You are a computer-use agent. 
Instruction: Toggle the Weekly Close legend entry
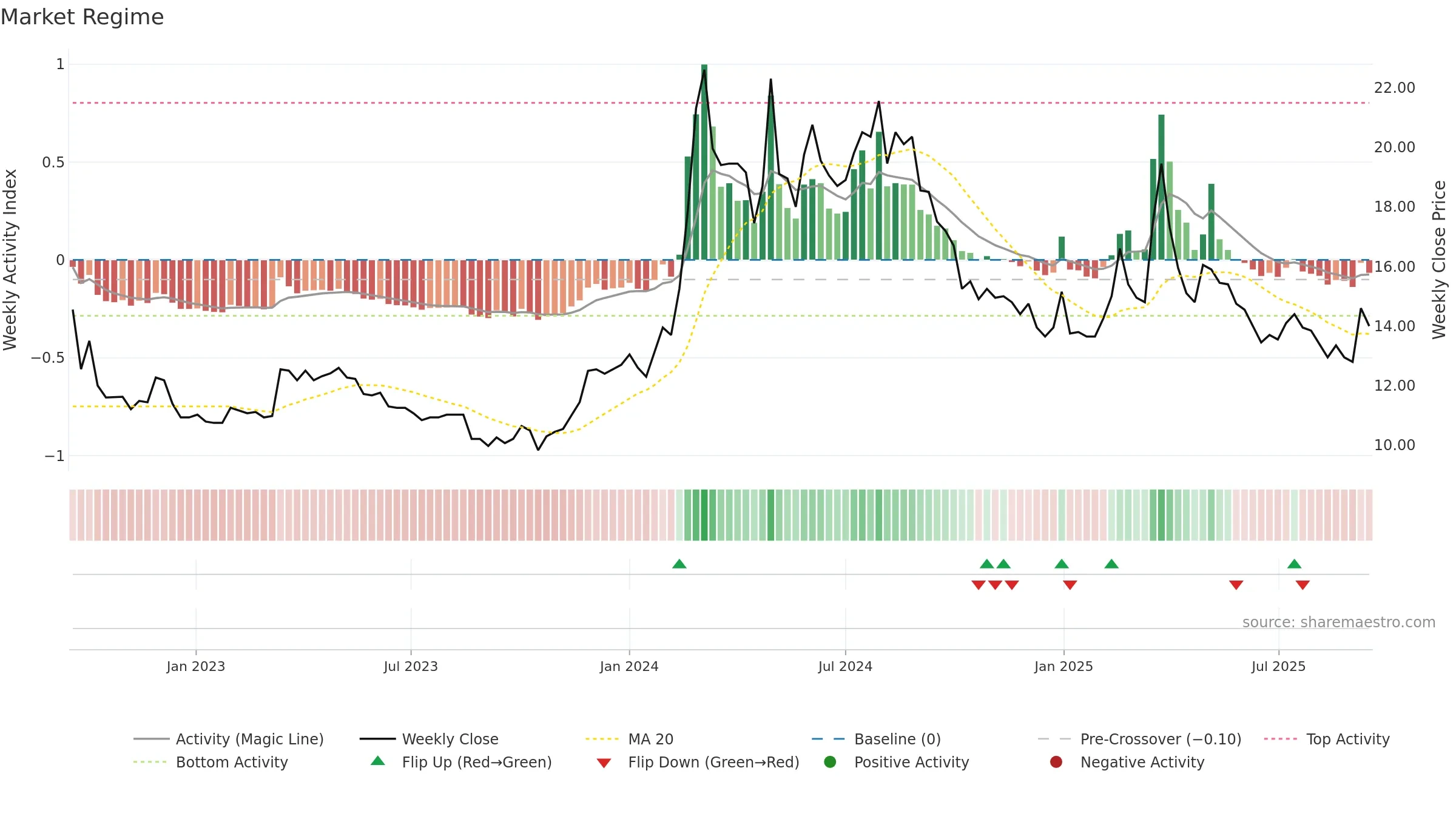click(x=429, y=739)
